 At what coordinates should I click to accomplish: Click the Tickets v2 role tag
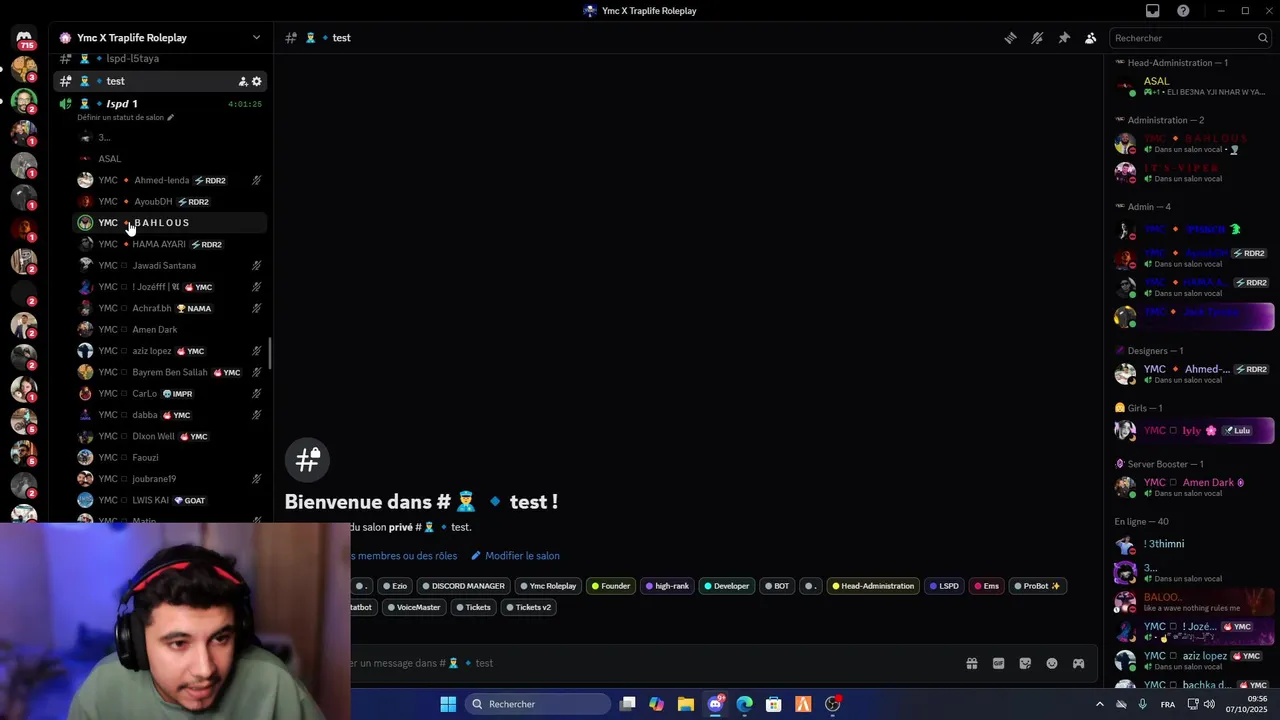(528, 607)
